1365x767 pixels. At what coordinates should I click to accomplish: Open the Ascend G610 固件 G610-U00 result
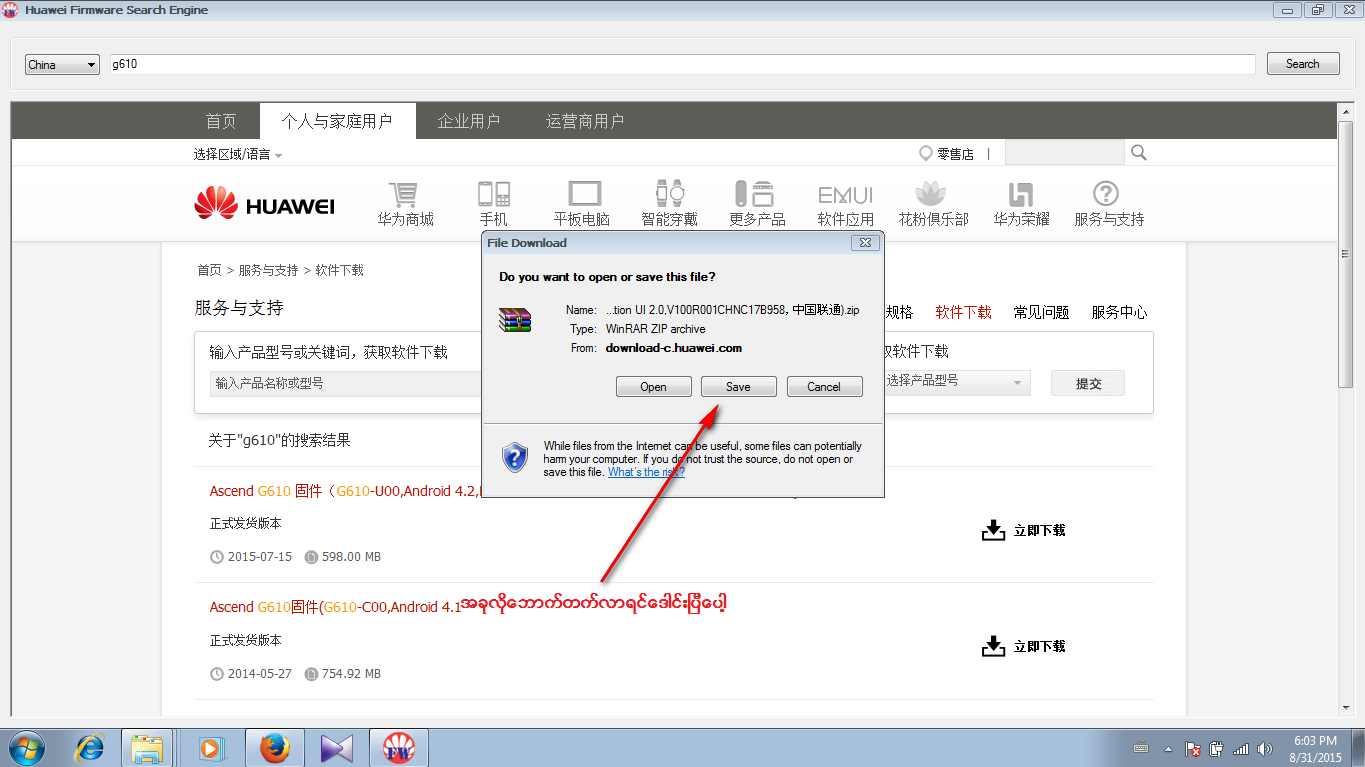[x=345, y=491]
